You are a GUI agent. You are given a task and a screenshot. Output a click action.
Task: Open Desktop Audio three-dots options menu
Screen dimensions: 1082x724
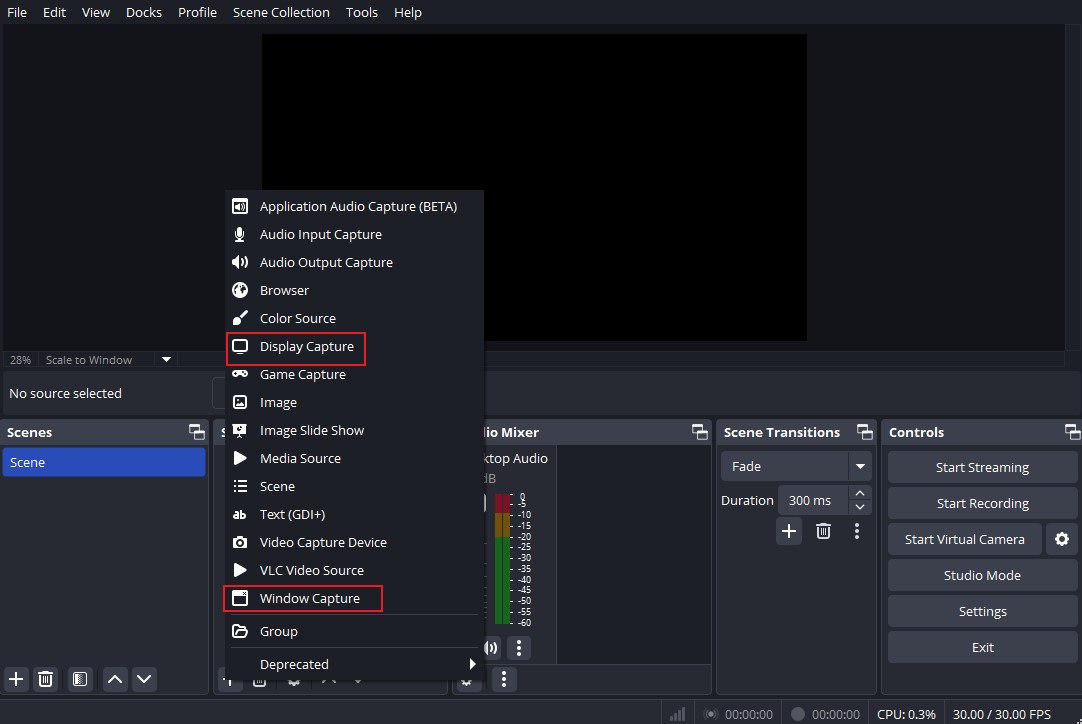tap(518, 647)
